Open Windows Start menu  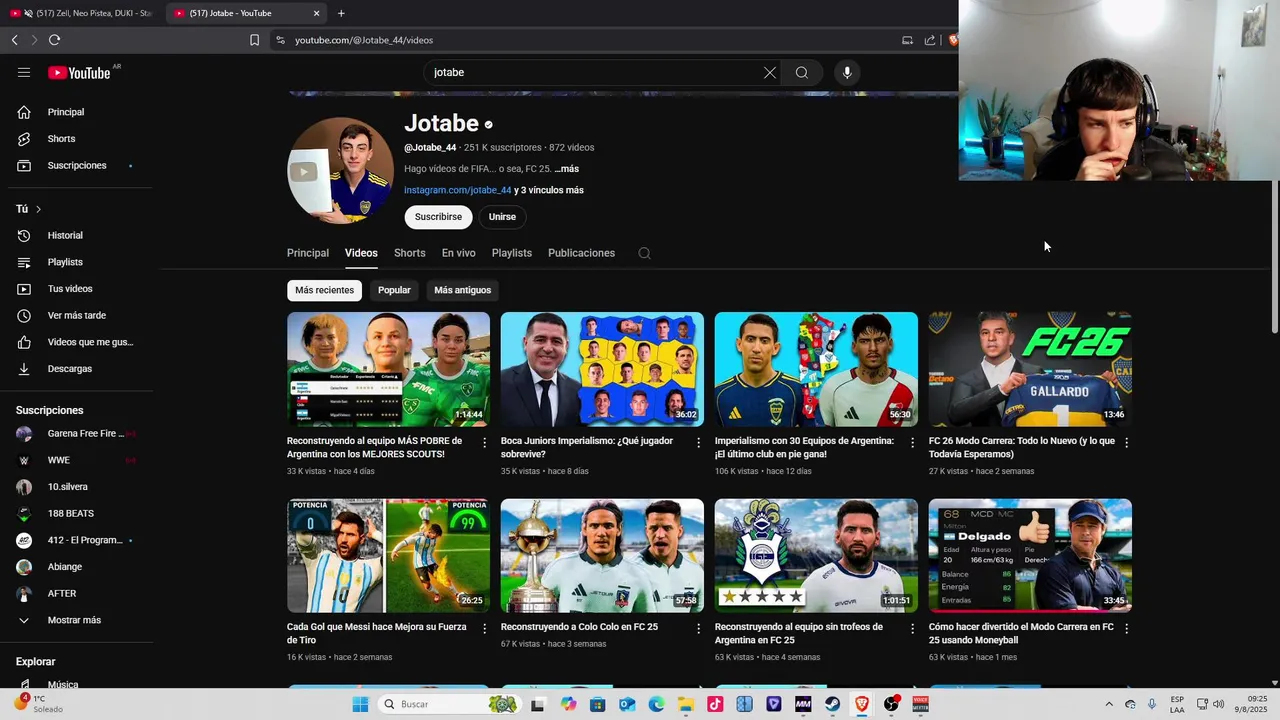pos(360,704)
